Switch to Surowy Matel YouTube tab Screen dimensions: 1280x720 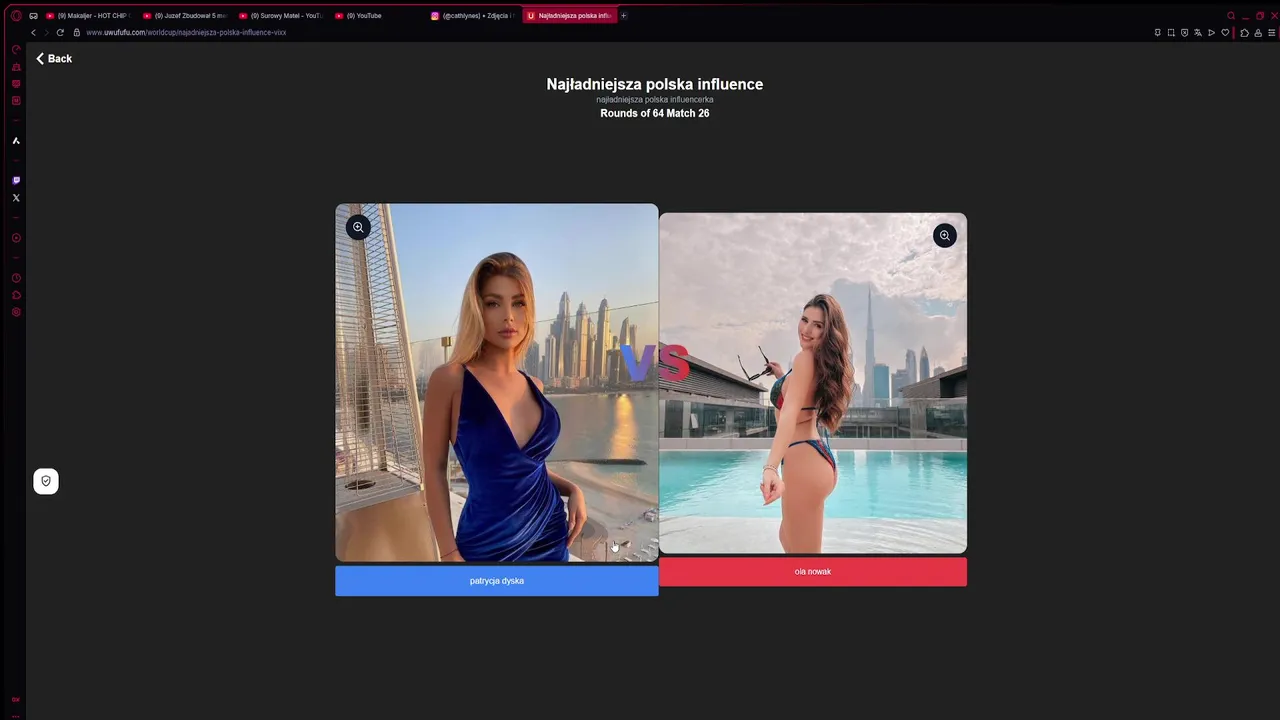pyautogui.click(x=281, y=16)
